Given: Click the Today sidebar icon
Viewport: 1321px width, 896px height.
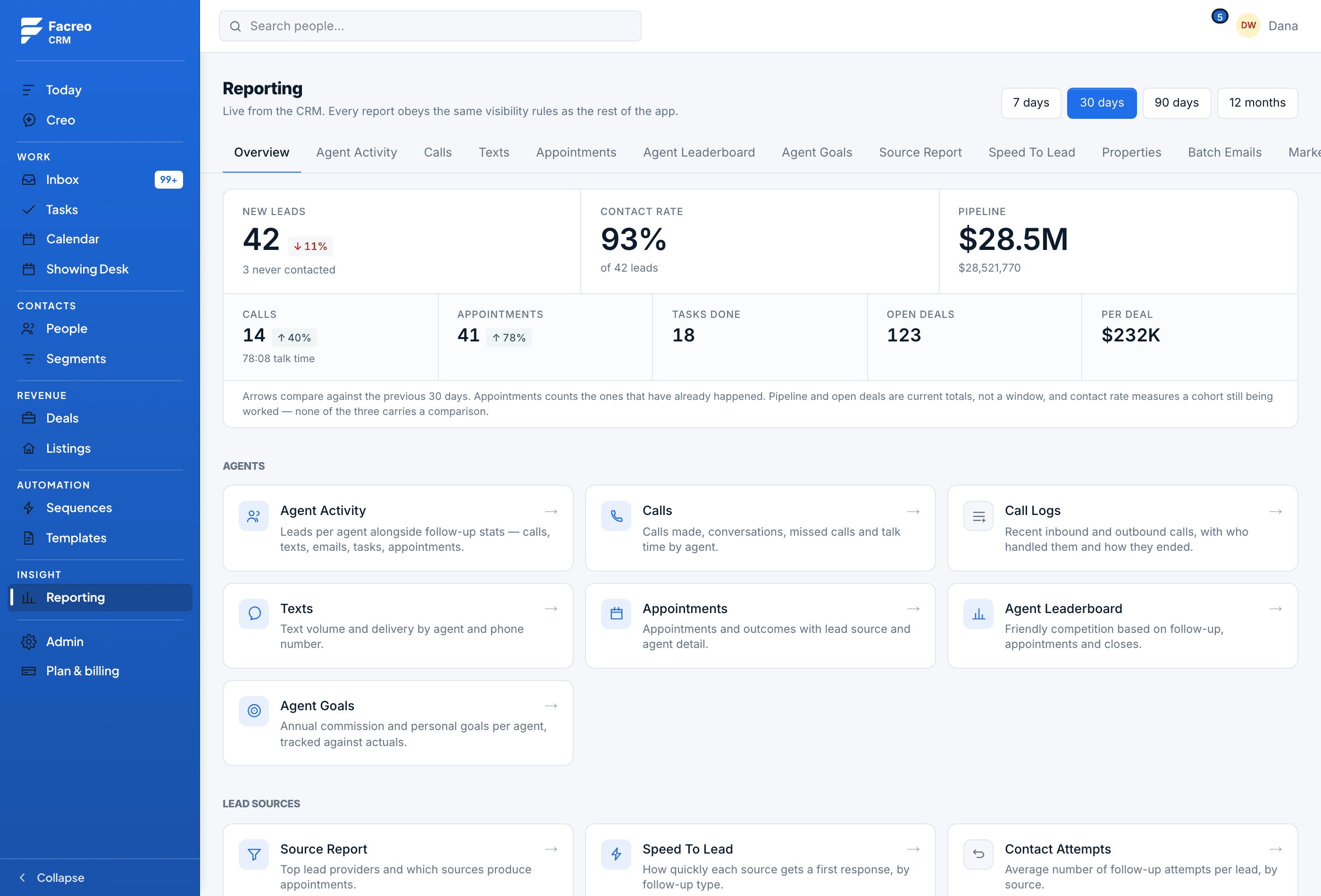Looking at the screenshot, I should click(x=28, y=90).
